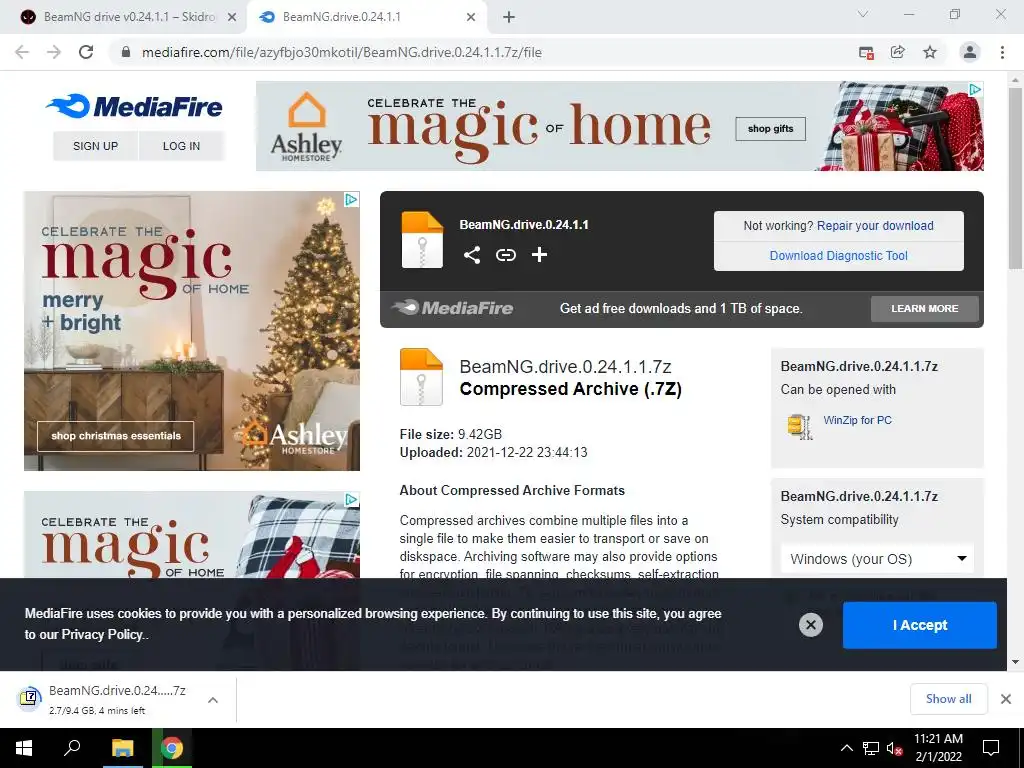
Task: Click Repair your download link
Action: tap(875, 225)
